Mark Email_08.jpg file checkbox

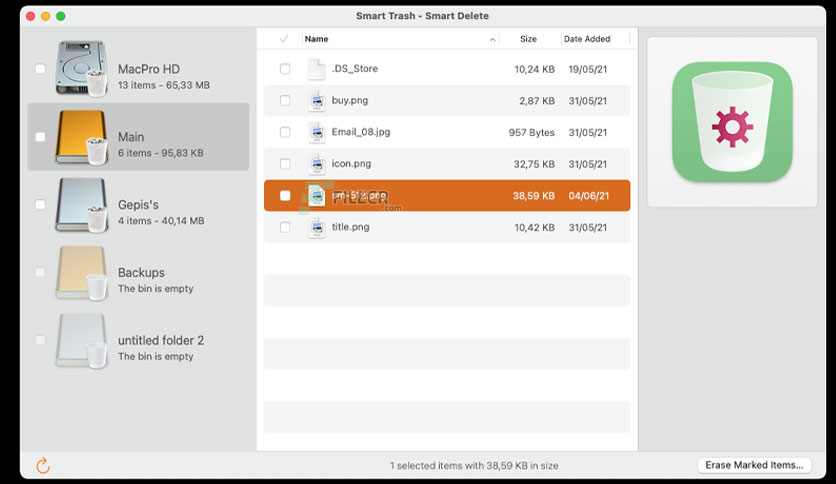285,132
